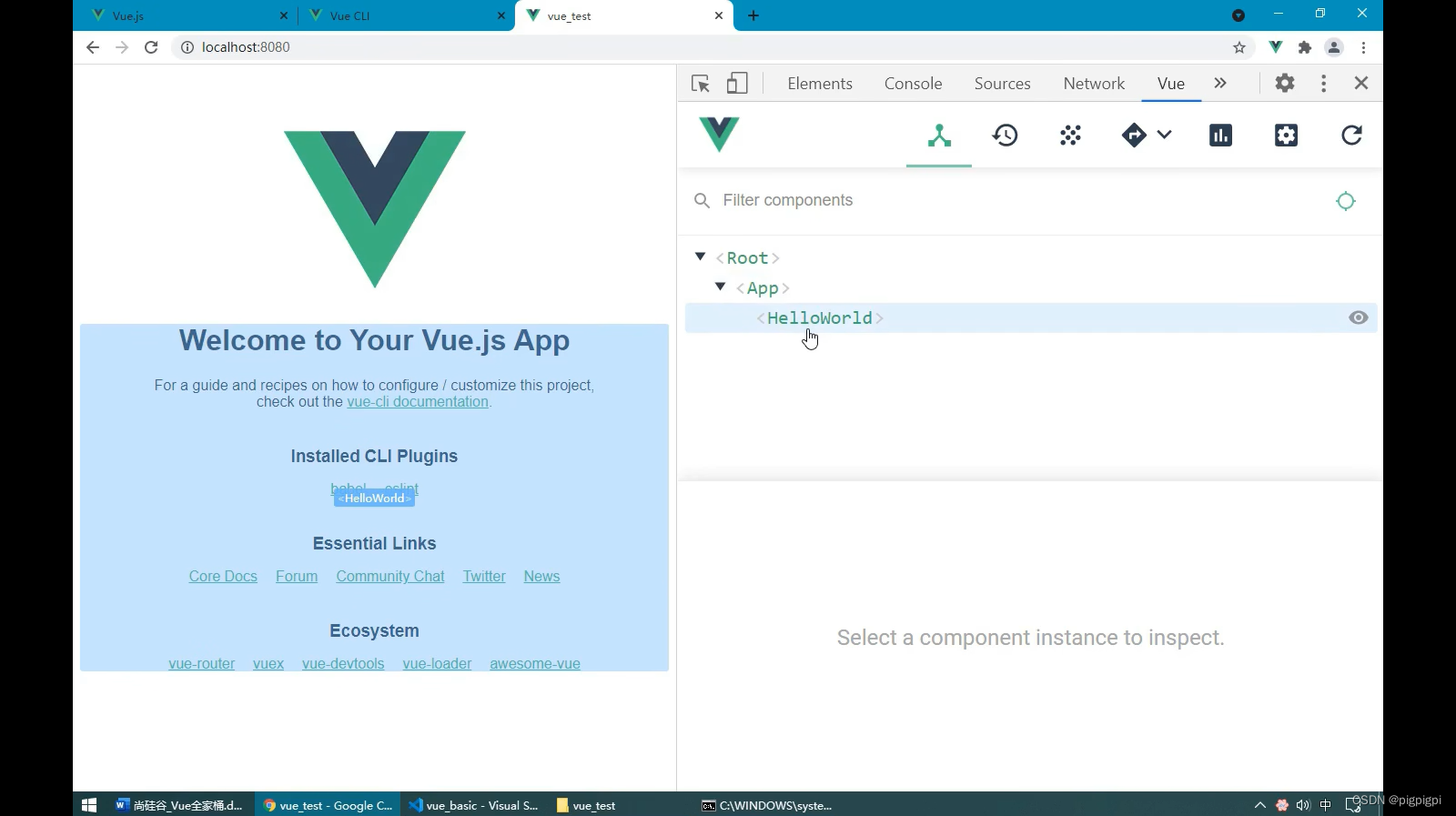Open DevTools customize menu
This screenshot has height=816, width=1456.
(x=1323, y=83)
